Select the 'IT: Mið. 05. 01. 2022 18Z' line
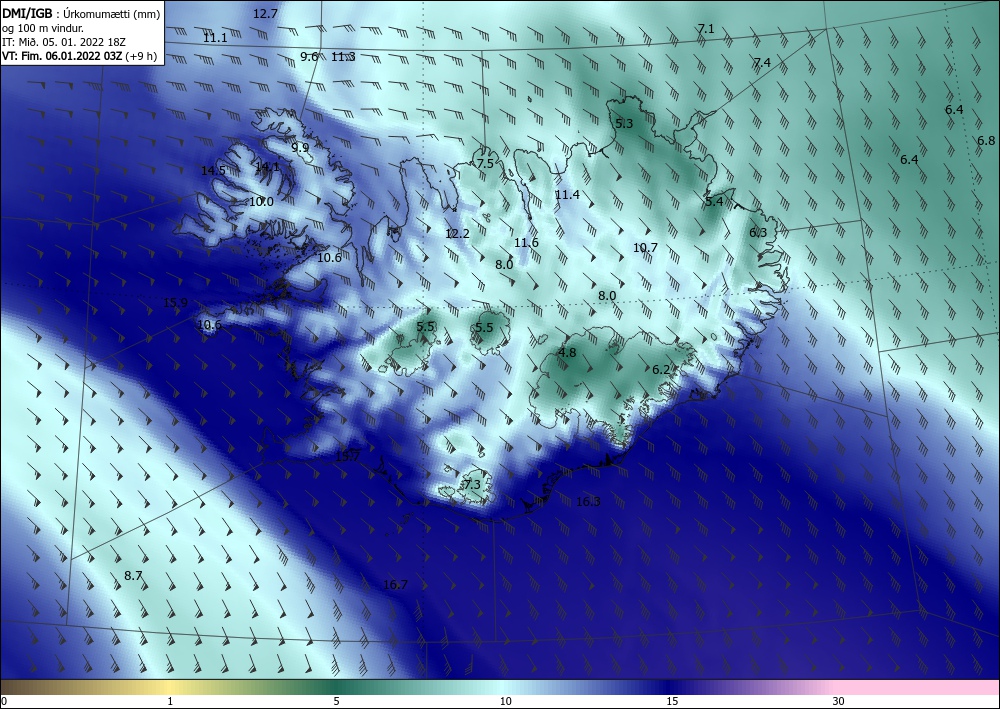 [x=63, y=42]
